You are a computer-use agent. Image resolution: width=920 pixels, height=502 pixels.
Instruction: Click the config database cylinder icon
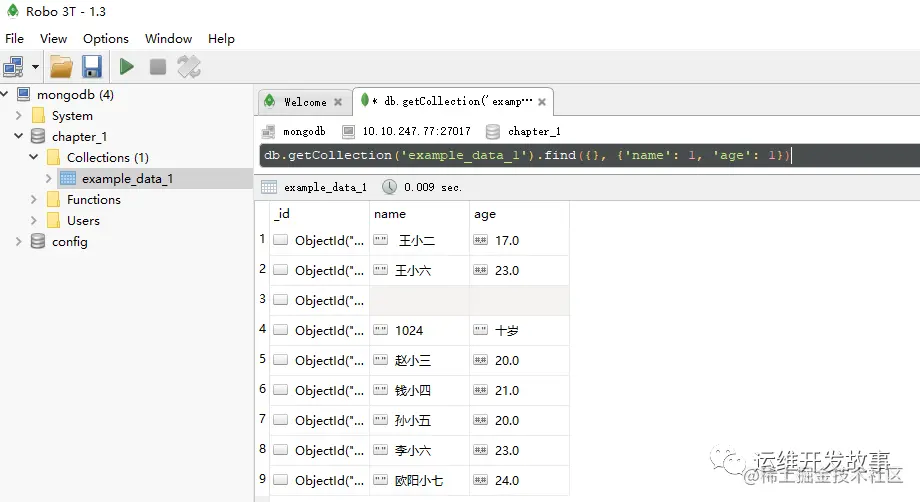point(38,241)
